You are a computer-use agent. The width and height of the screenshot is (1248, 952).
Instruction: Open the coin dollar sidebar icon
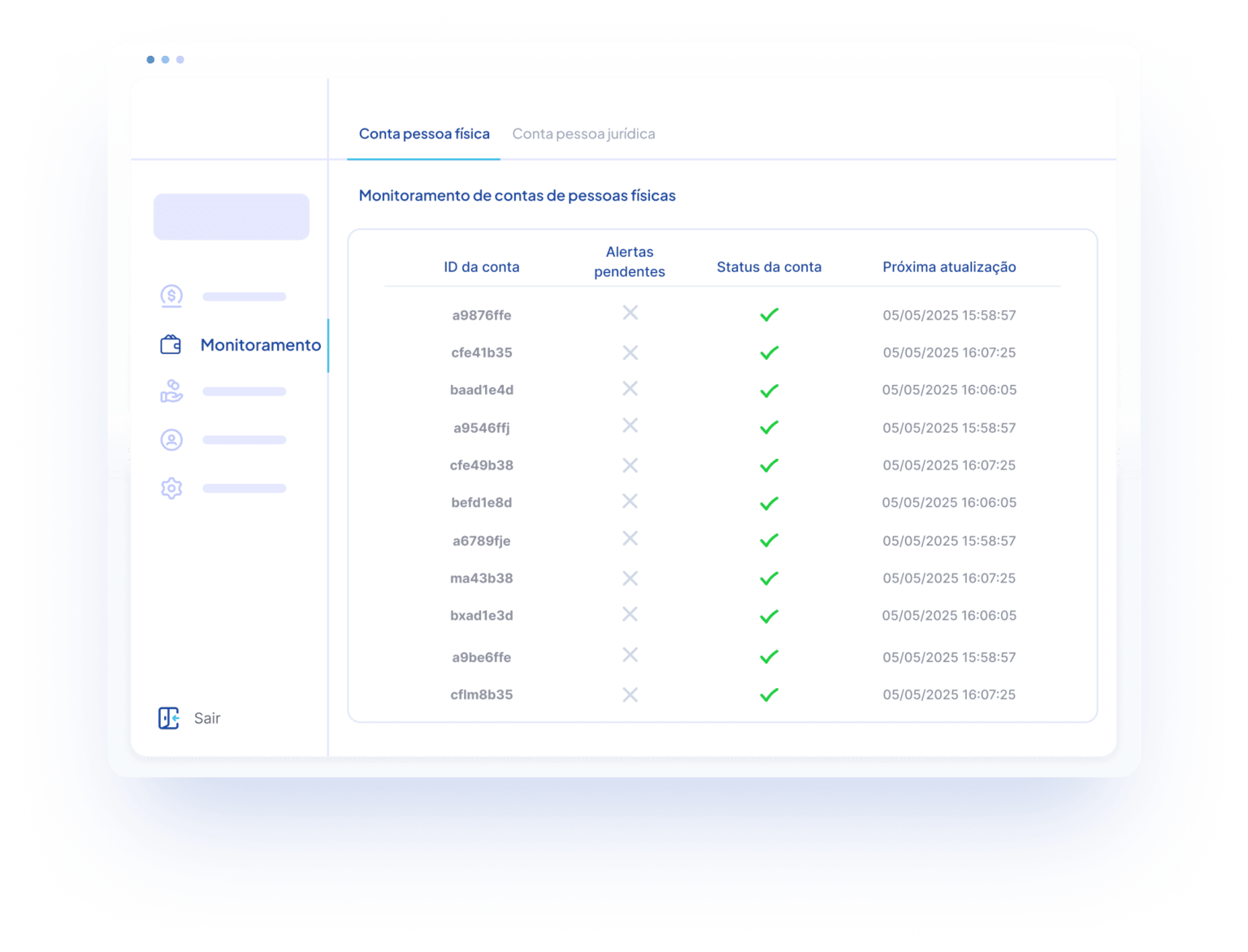pyautogui.click(x=171, y=296)
